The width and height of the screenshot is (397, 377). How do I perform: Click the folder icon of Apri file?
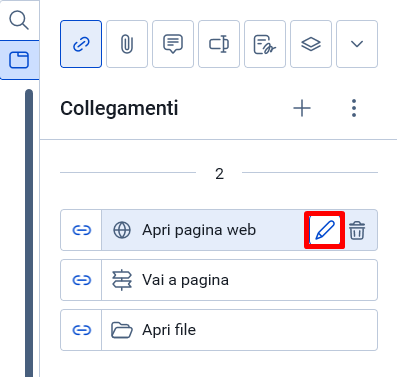tap(122, 330)
